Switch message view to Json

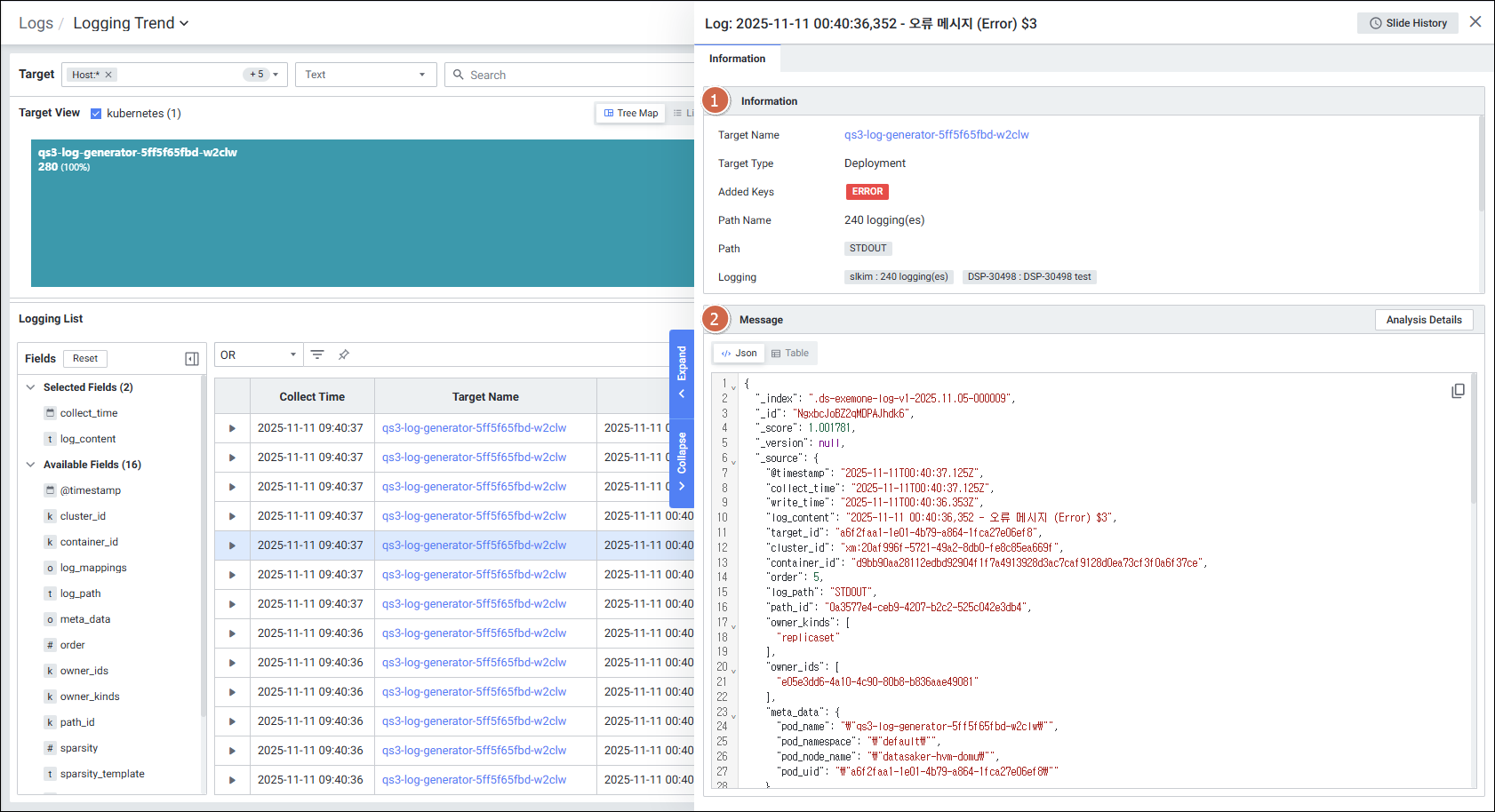(739, 354)
